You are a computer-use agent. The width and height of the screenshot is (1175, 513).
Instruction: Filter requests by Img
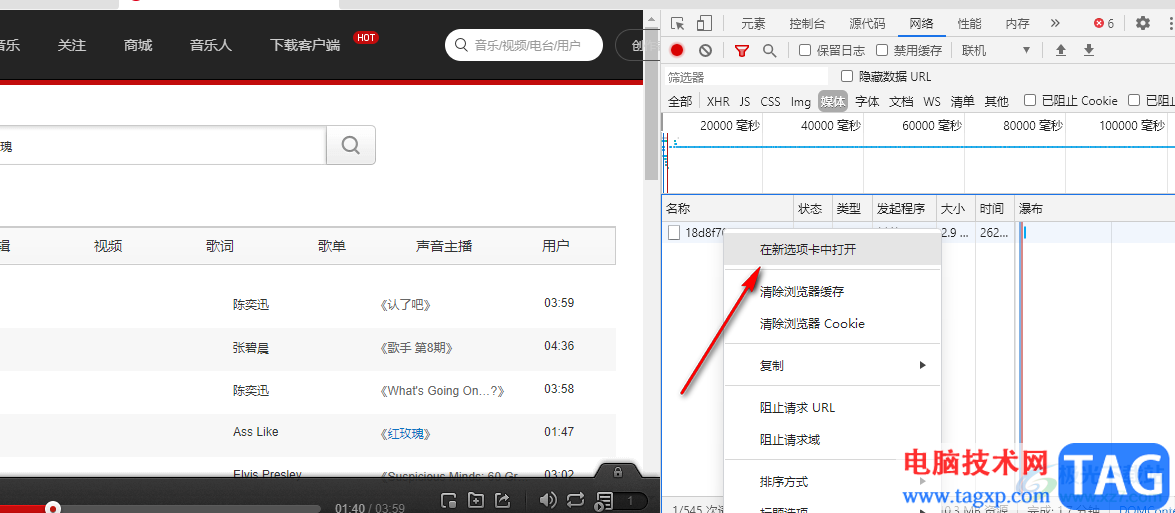[801, 101]
